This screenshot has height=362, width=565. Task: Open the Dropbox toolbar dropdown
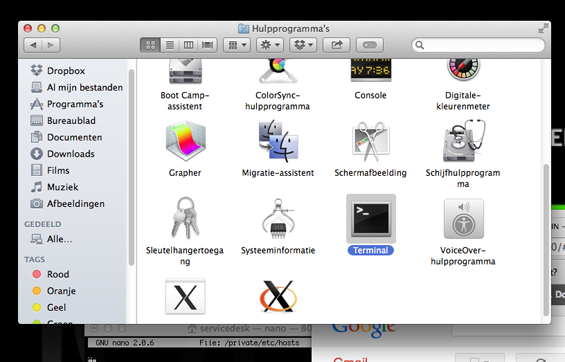pos(303,45)
